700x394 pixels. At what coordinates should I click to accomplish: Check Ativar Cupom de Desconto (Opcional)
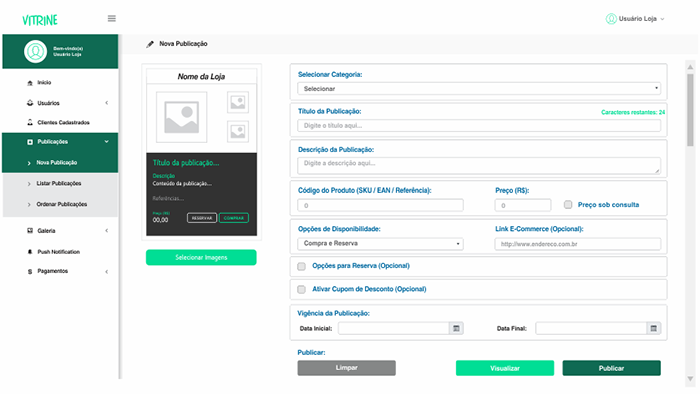tap(301, 290)
